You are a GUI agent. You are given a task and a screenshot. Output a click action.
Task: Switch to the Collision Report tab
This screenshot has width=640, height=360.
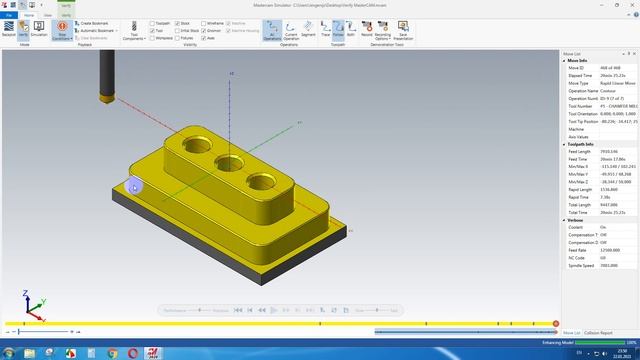pos(598,333)
